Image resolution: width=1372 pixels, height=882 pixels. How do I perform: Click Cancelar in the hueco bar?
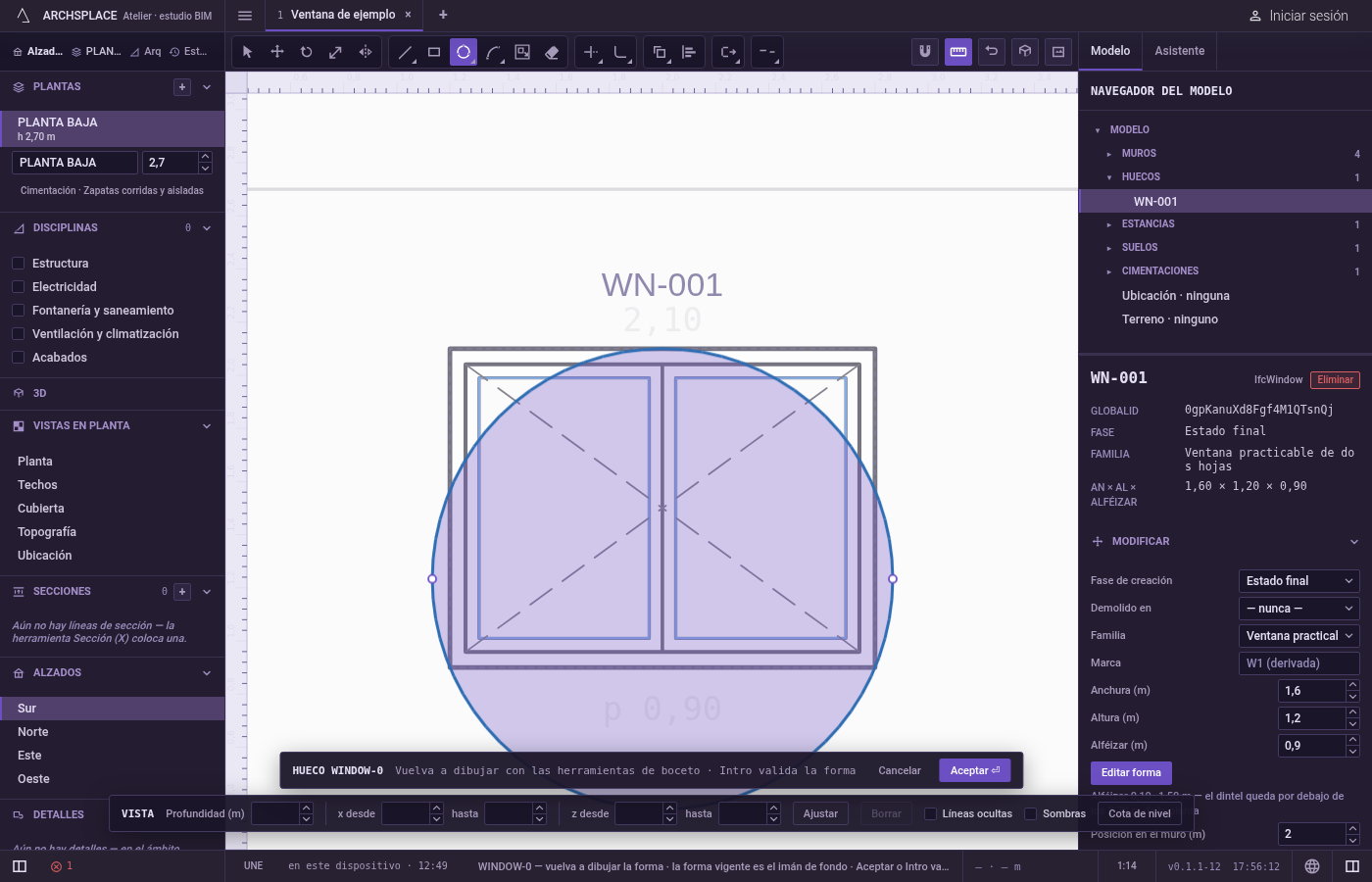[x=900, y=770]
